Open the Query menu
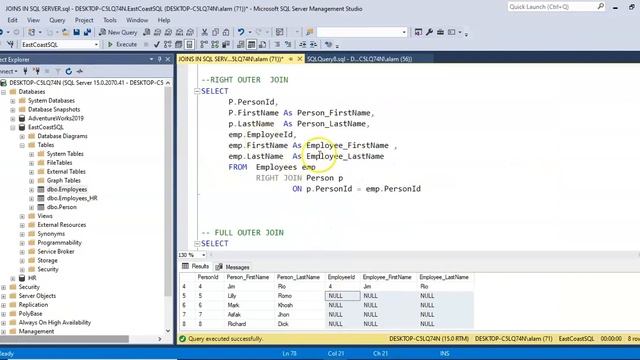This screenshot has width=640, height=360. pyautogui.click(x=57, y=20)
